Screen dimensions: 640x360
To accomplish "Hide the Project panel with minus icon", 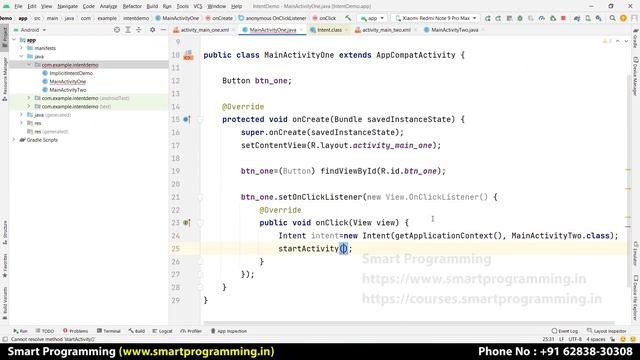I will (163, 30).
